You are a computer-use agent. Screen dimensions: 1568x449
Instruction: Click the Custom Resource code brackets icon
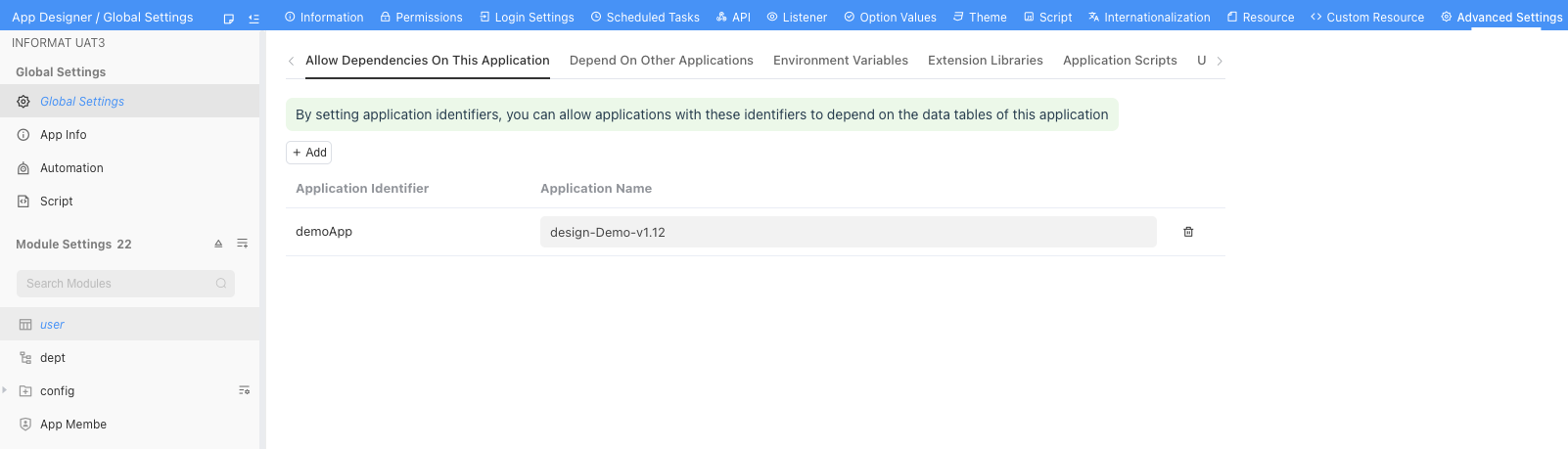click(x=1316, y=17)
